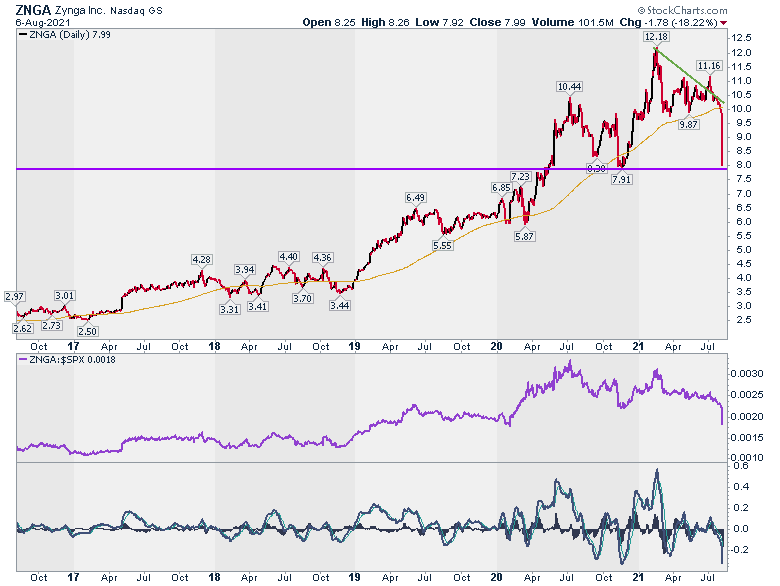Screen dimensions: 780x586
Task: Click the 3.31 price label
Action: click(229, 309)
